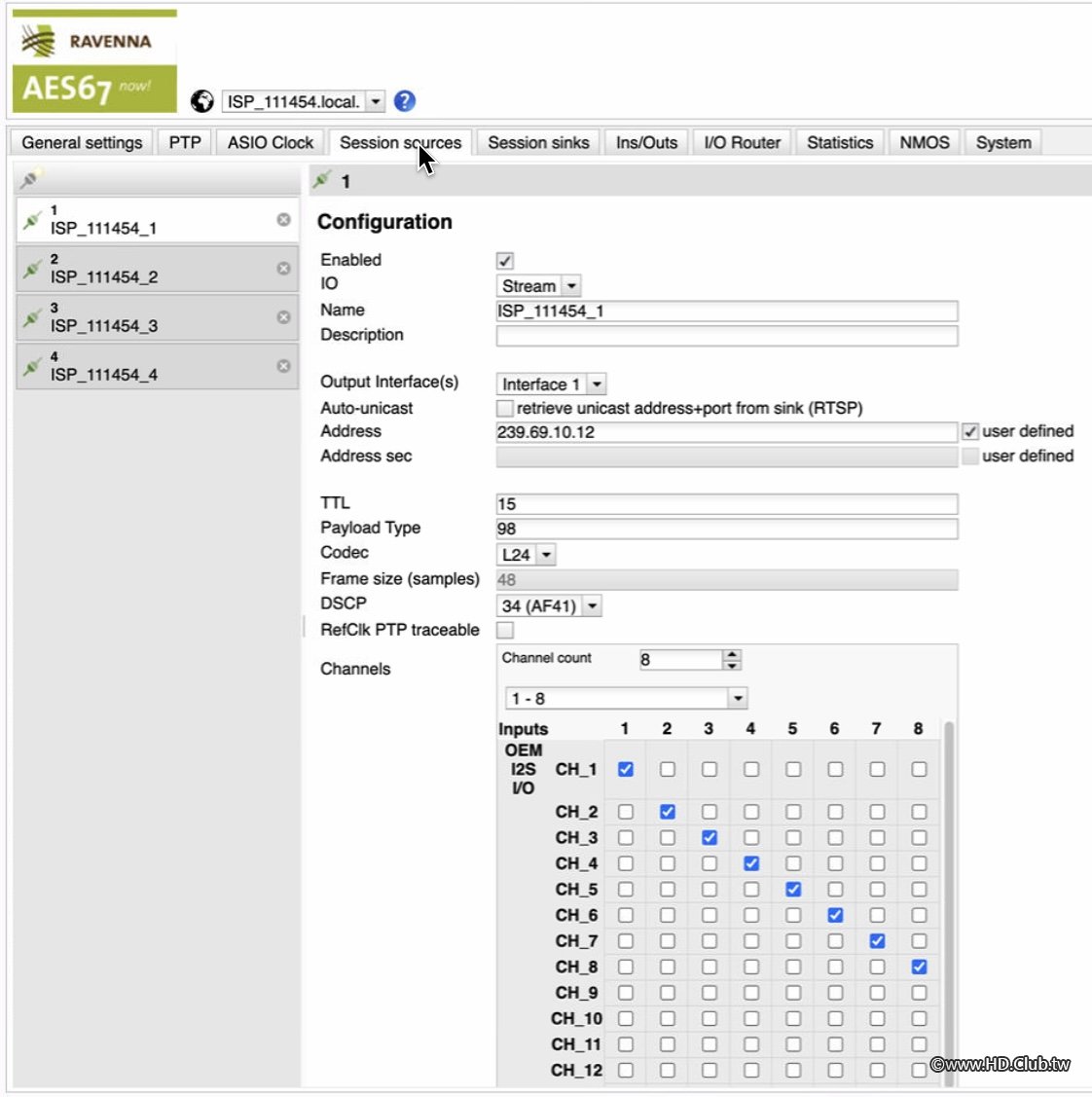Switch to I/O Router tab
Screen dimensions: 1092x1097
pyautogui.click(x=743, y=143)
